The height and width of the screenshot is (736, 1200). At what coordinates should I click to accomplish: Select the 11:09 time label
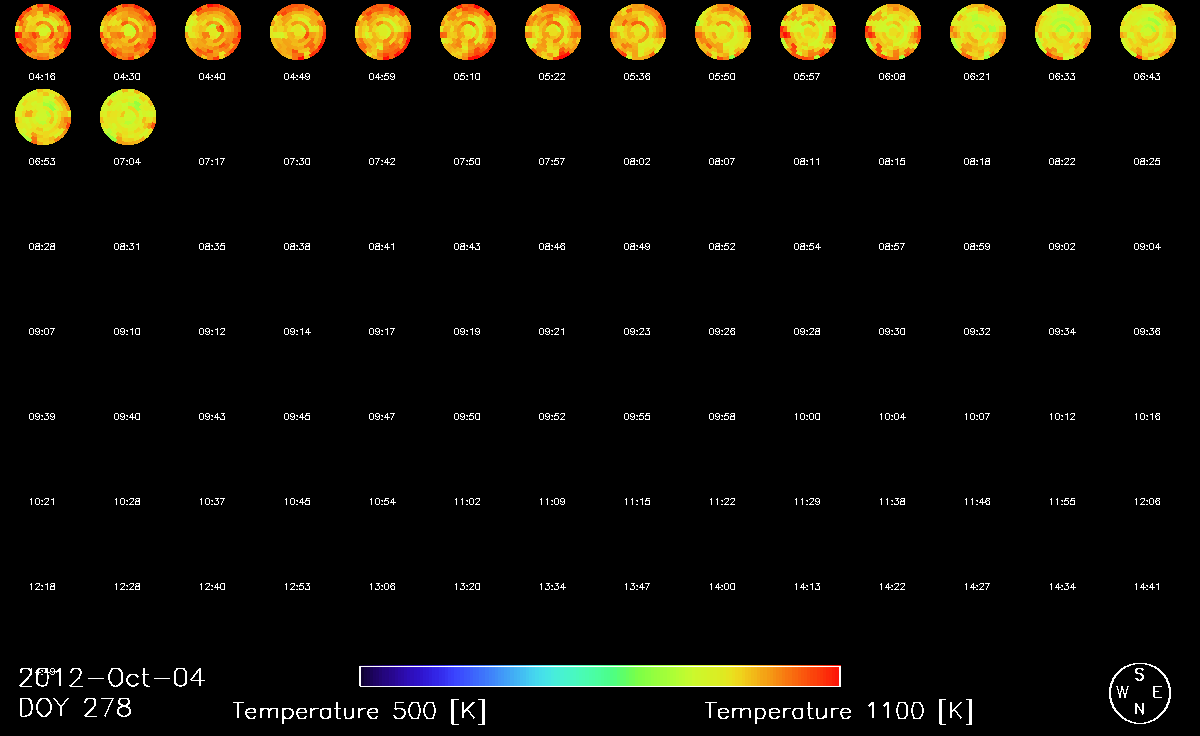(552, 501)
